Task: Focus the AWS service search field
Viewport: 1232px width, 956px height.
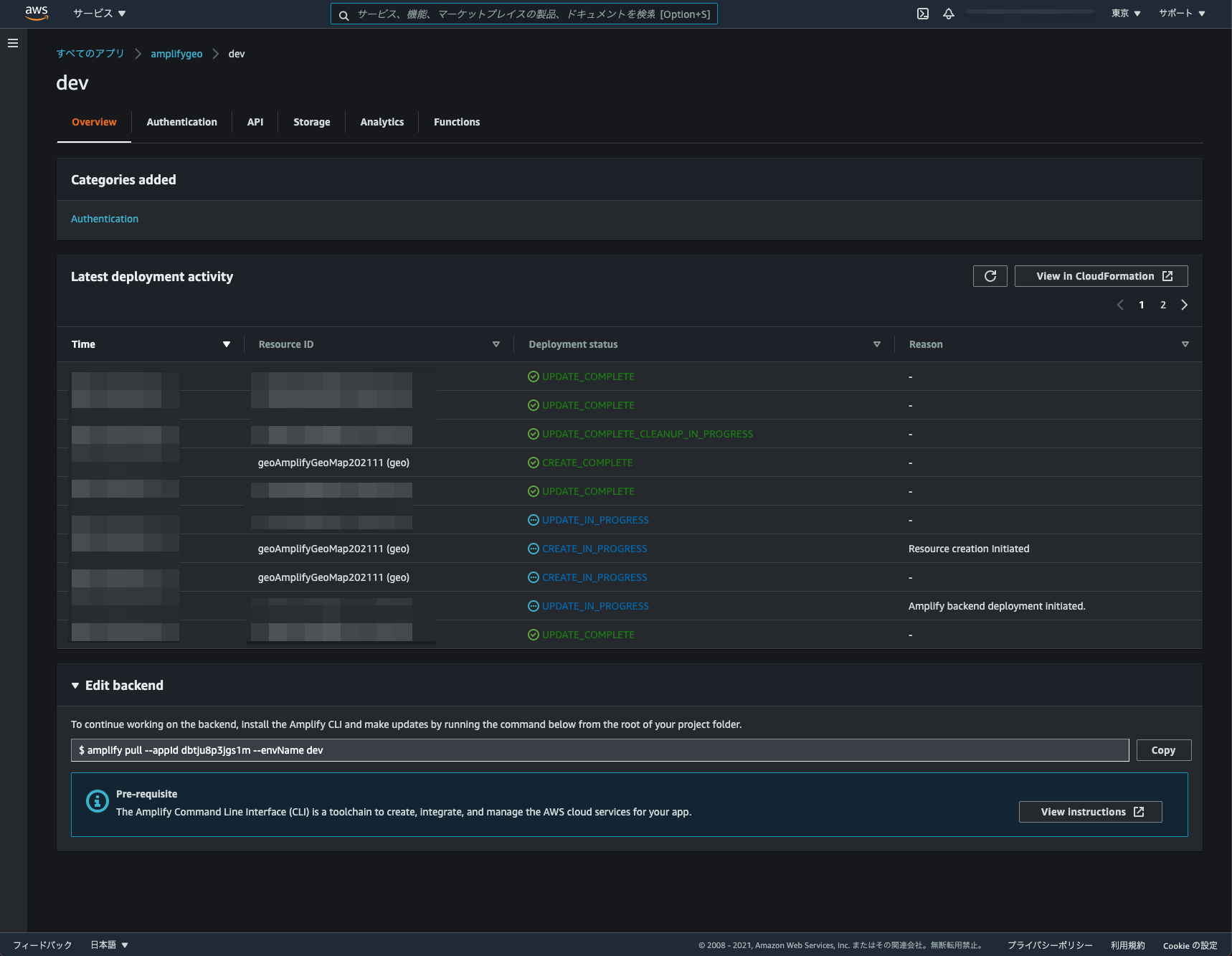Action: click(524, 14)
